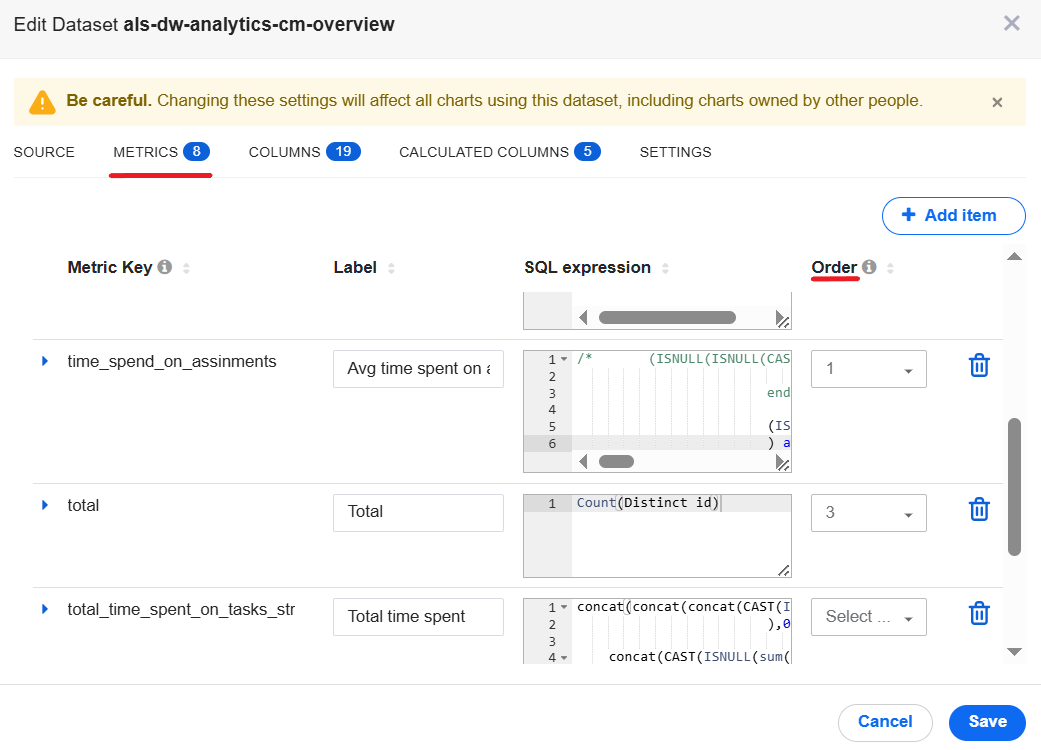The width and height of the screenshot is (1041, 750).
Task: Open the Order dropdown showing 3
Action: coord(868,513)
